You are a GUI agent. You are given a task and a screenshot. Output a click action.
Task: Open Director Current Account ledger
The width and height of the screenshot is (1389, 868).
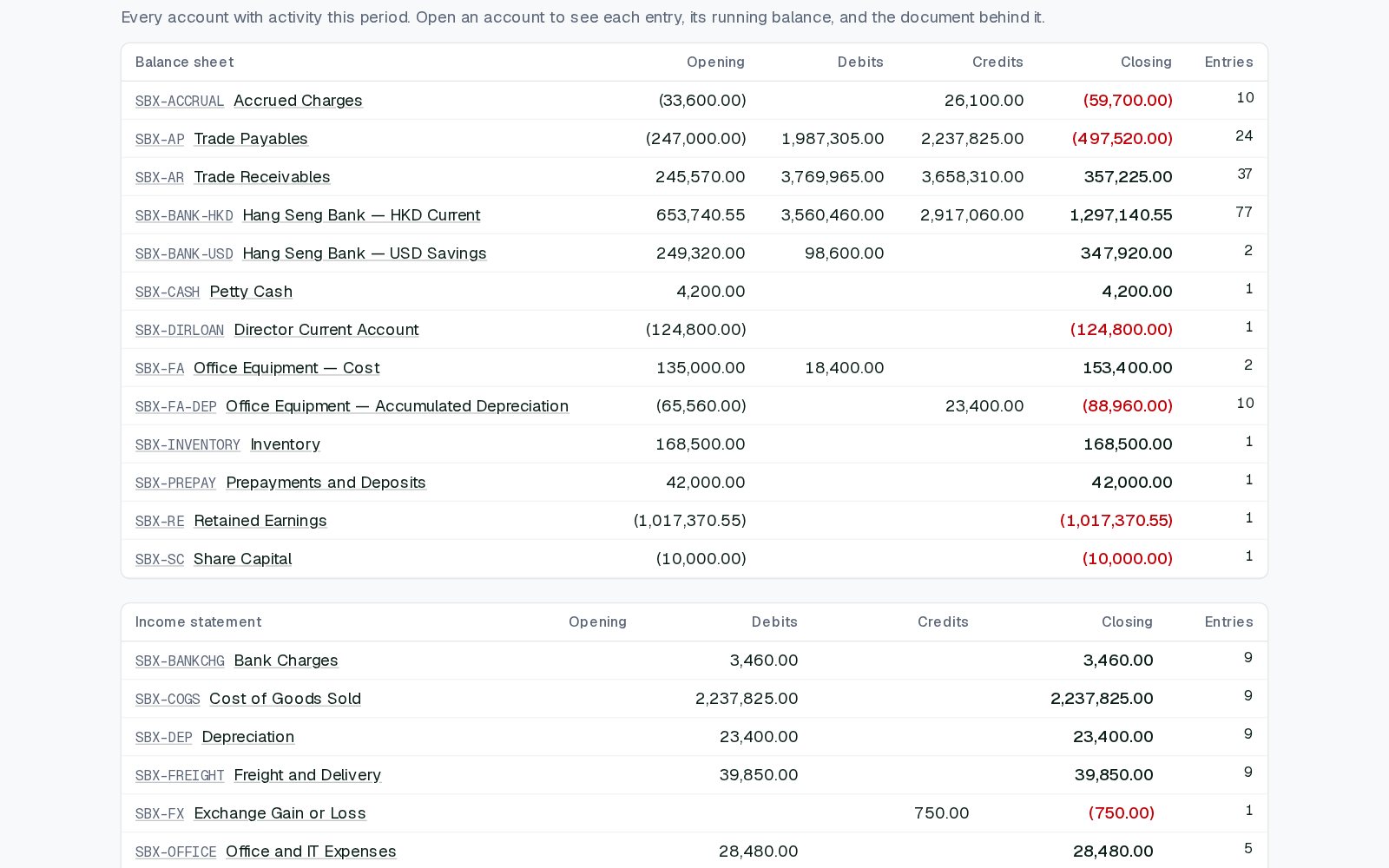326,330
